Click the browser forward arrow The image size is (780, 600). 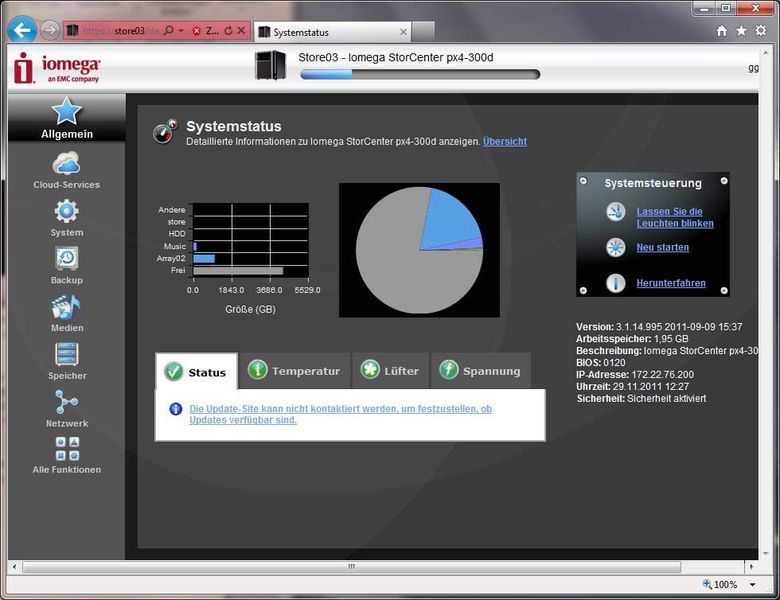(x=49, y=30)
